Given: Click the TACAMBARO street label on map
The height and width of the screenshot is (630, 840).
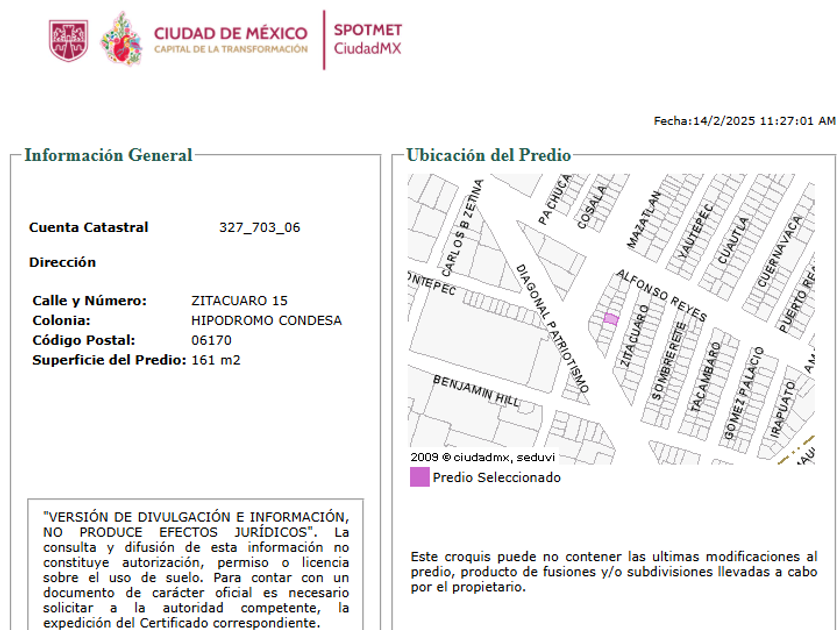Looking at the screenshot, I should [705, 377].
